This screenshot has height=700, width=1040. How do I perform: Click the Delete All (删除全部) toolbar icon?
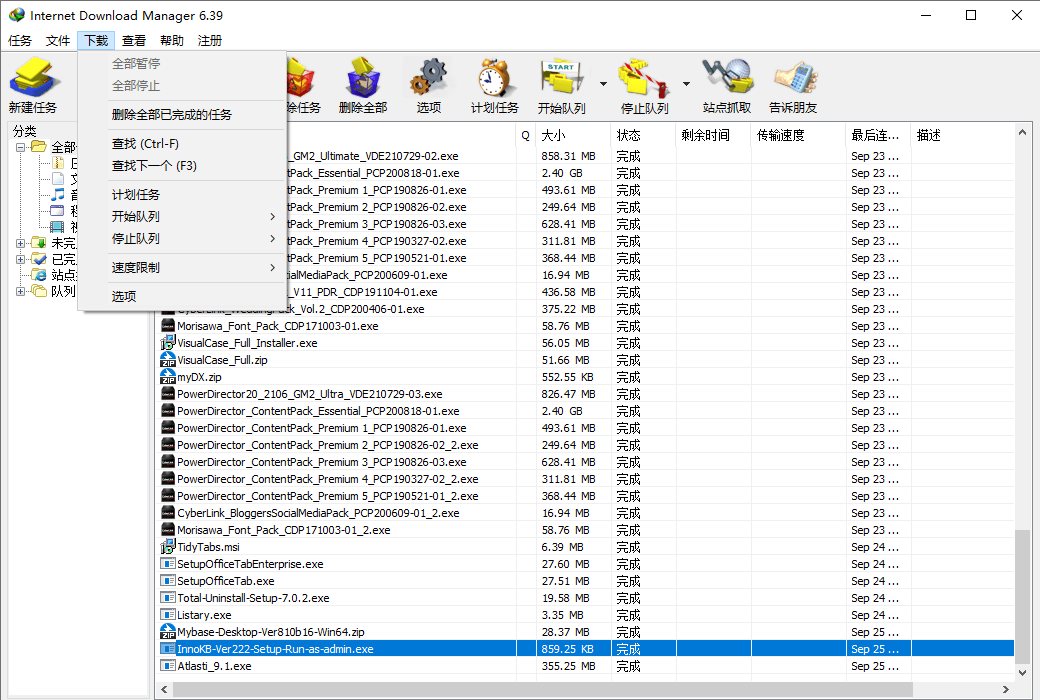[363, 78]
